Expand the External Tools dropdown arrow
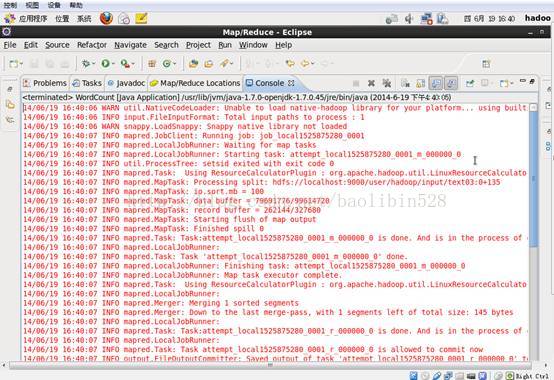Screen dimensions: 554x380 pos(133,64)
